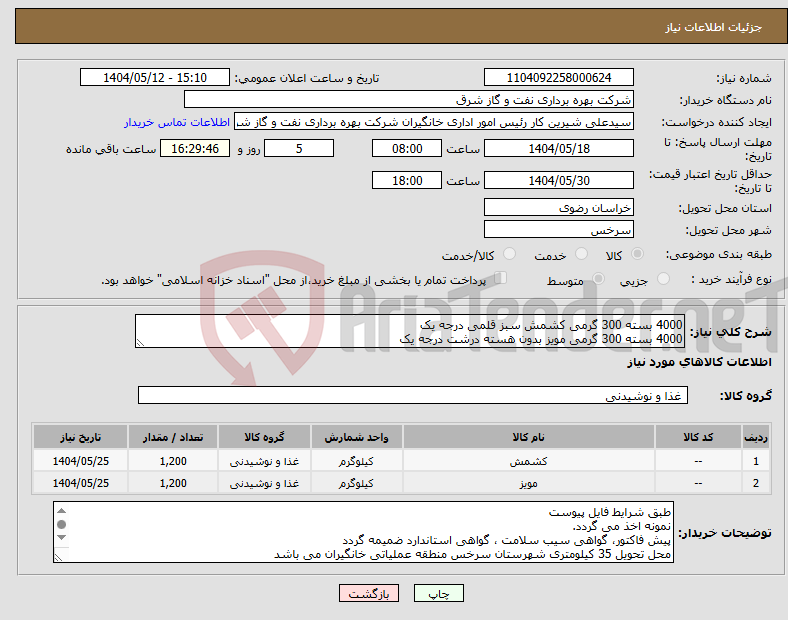Click the کشمش item name cell
Viewport: 788px width, 620px height.
529,461
